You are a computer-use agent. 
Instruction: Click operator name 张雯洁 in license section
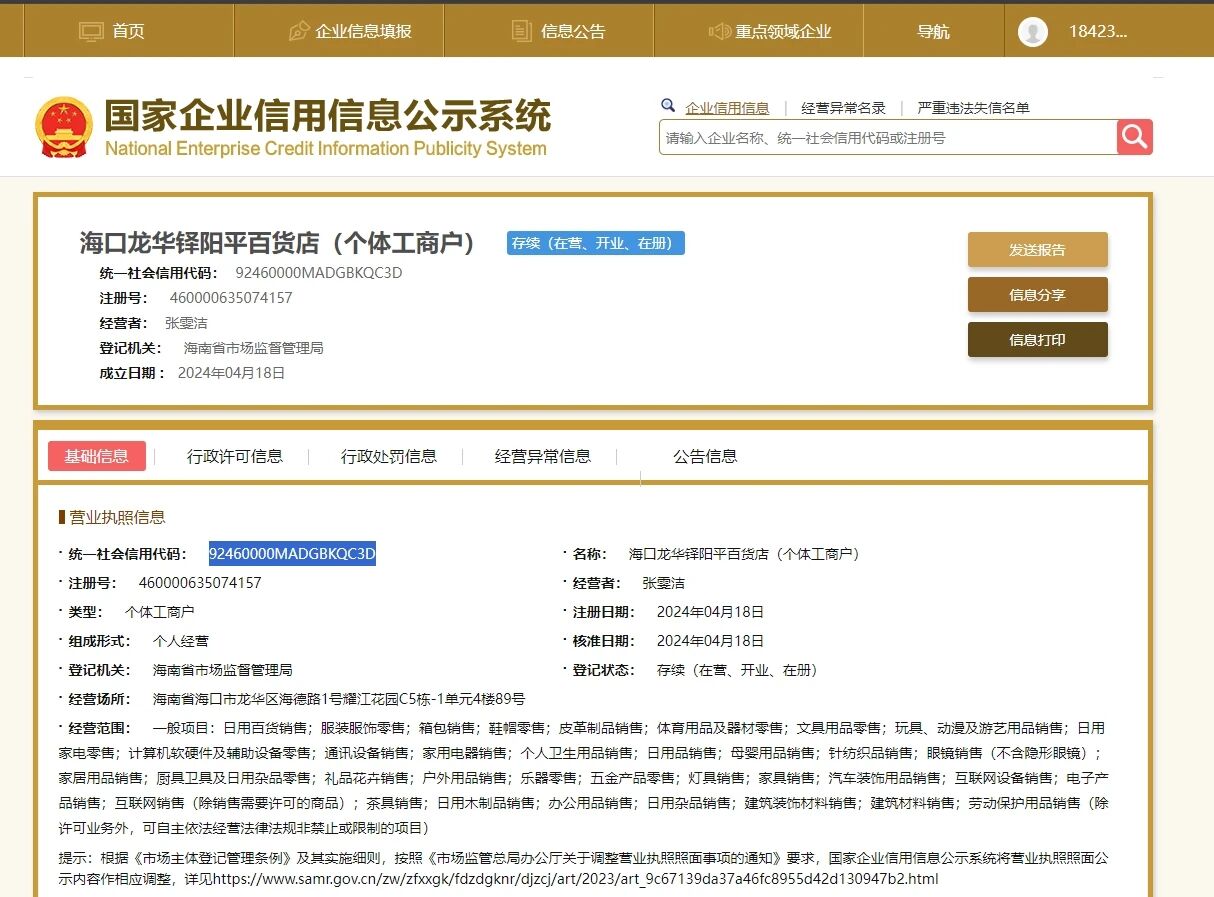[x=663, y=582]
